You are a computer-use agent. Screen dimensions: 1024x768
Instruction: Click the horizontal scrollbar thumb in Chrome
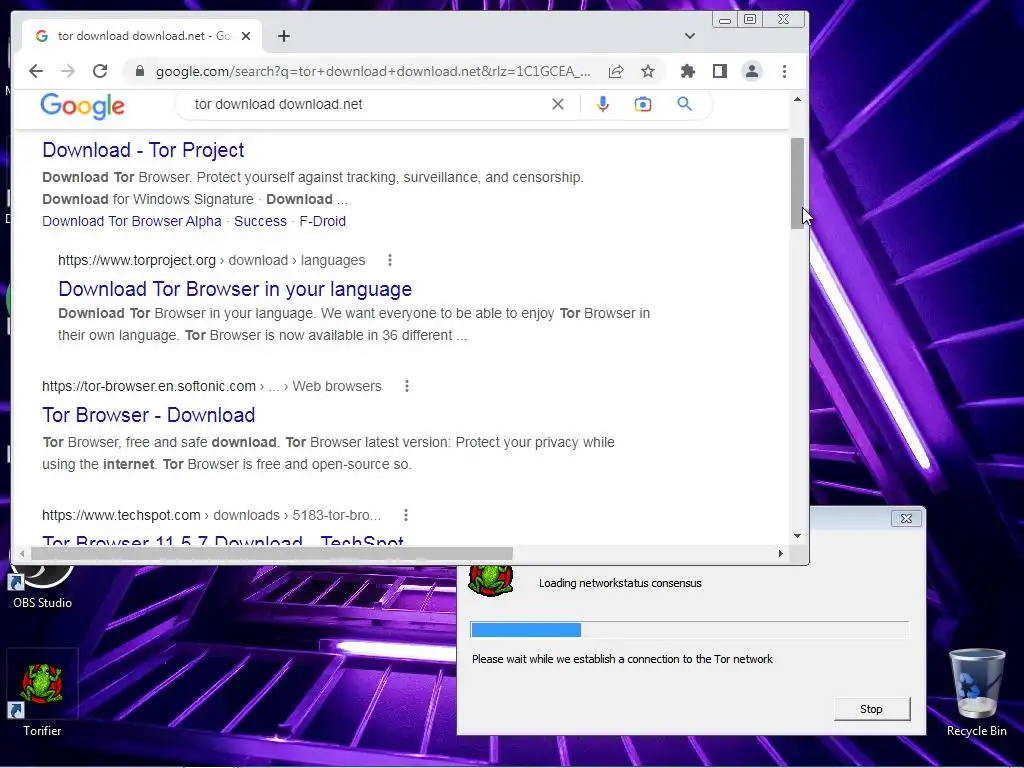coord(272,554)
